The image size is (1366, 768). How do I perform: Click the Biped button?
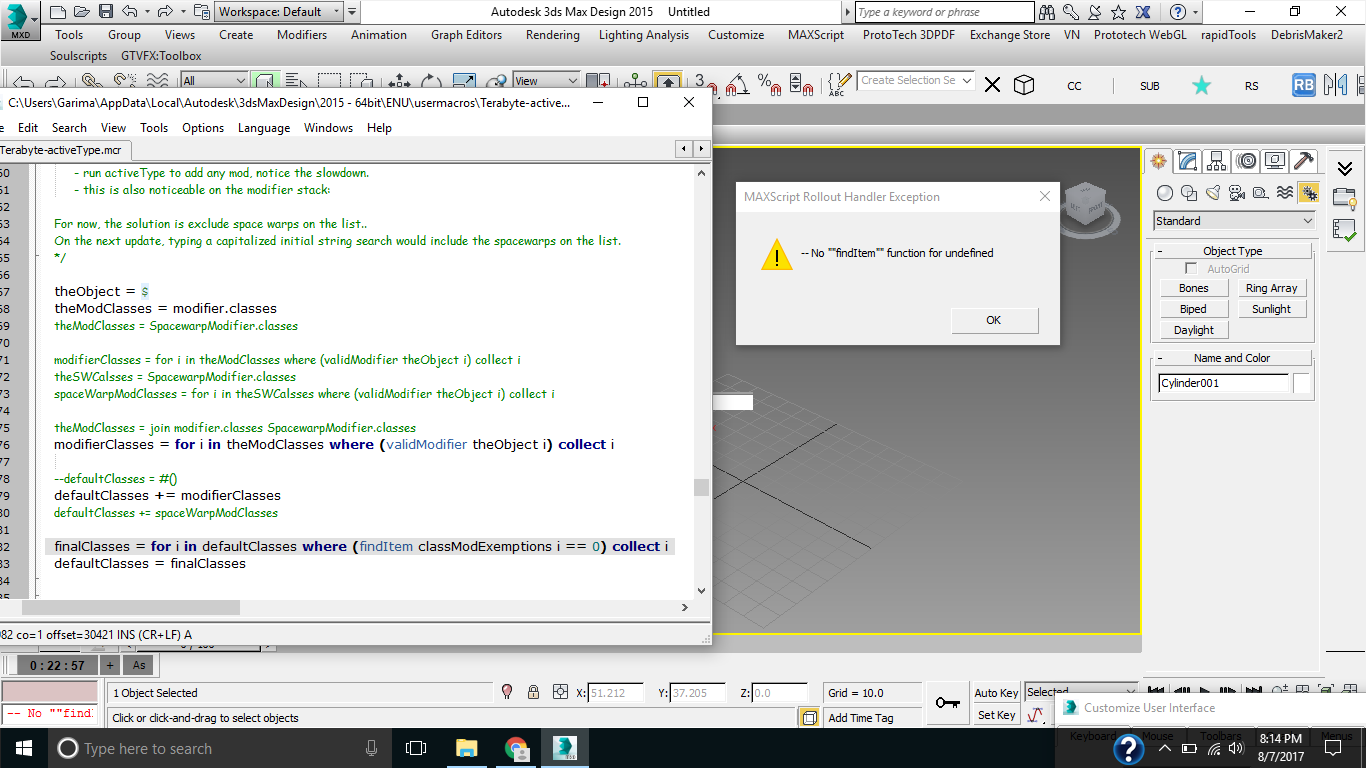click(x=1193, y=309)
